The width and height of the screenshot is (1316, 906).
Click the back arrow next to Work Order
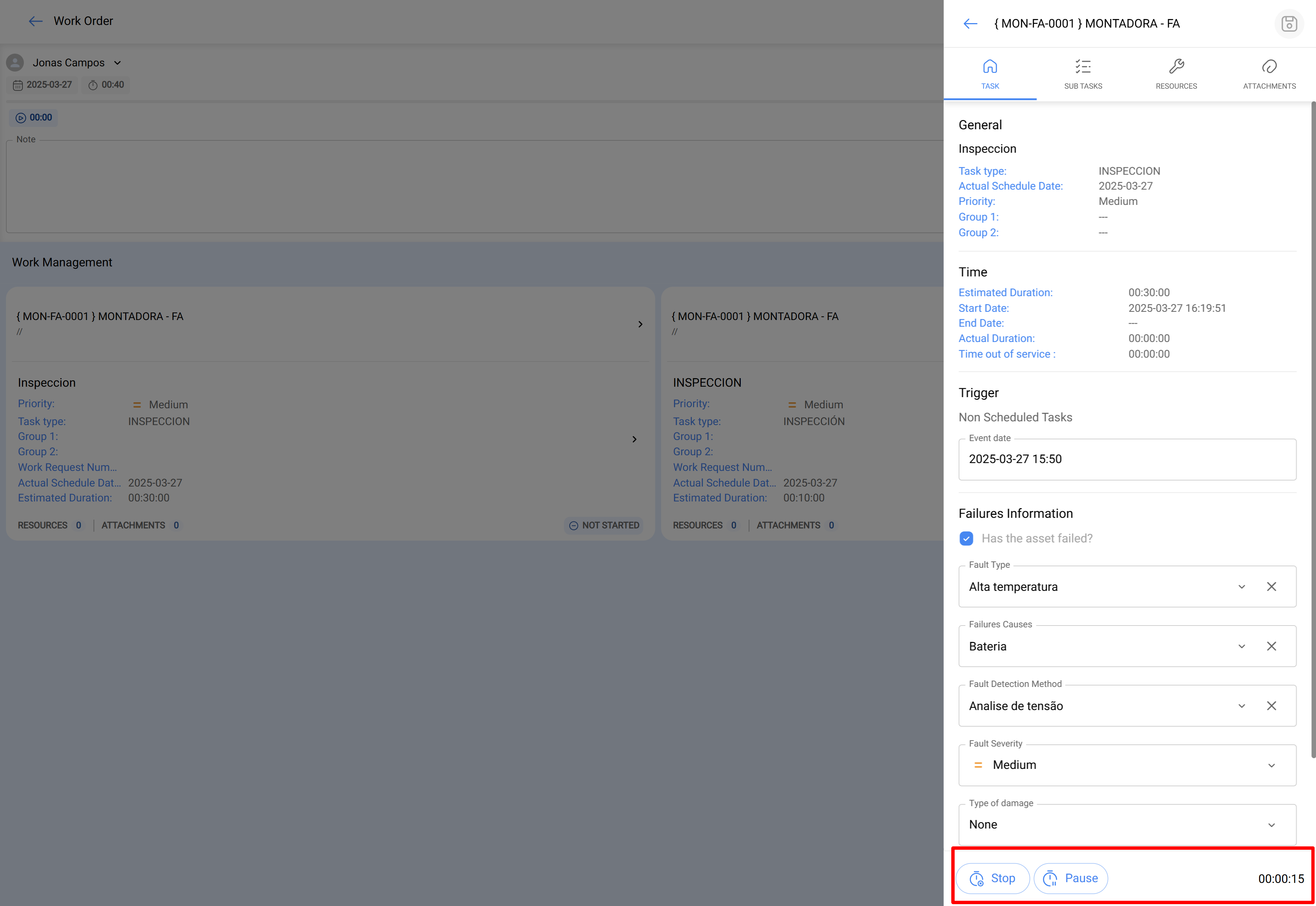(x=36, y=22)
